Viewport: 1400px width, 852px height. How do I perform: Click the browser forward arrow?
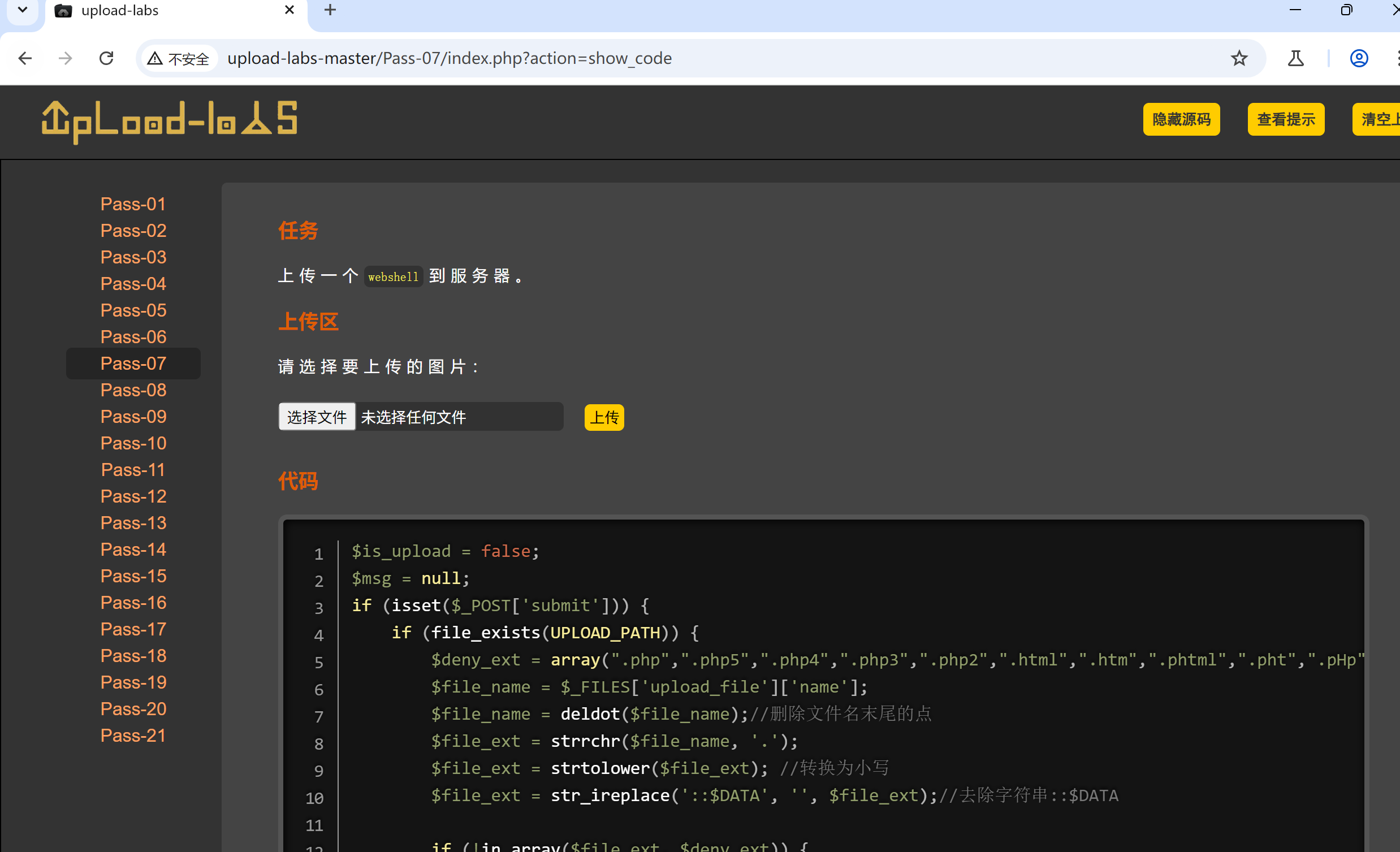pos(66,58)
